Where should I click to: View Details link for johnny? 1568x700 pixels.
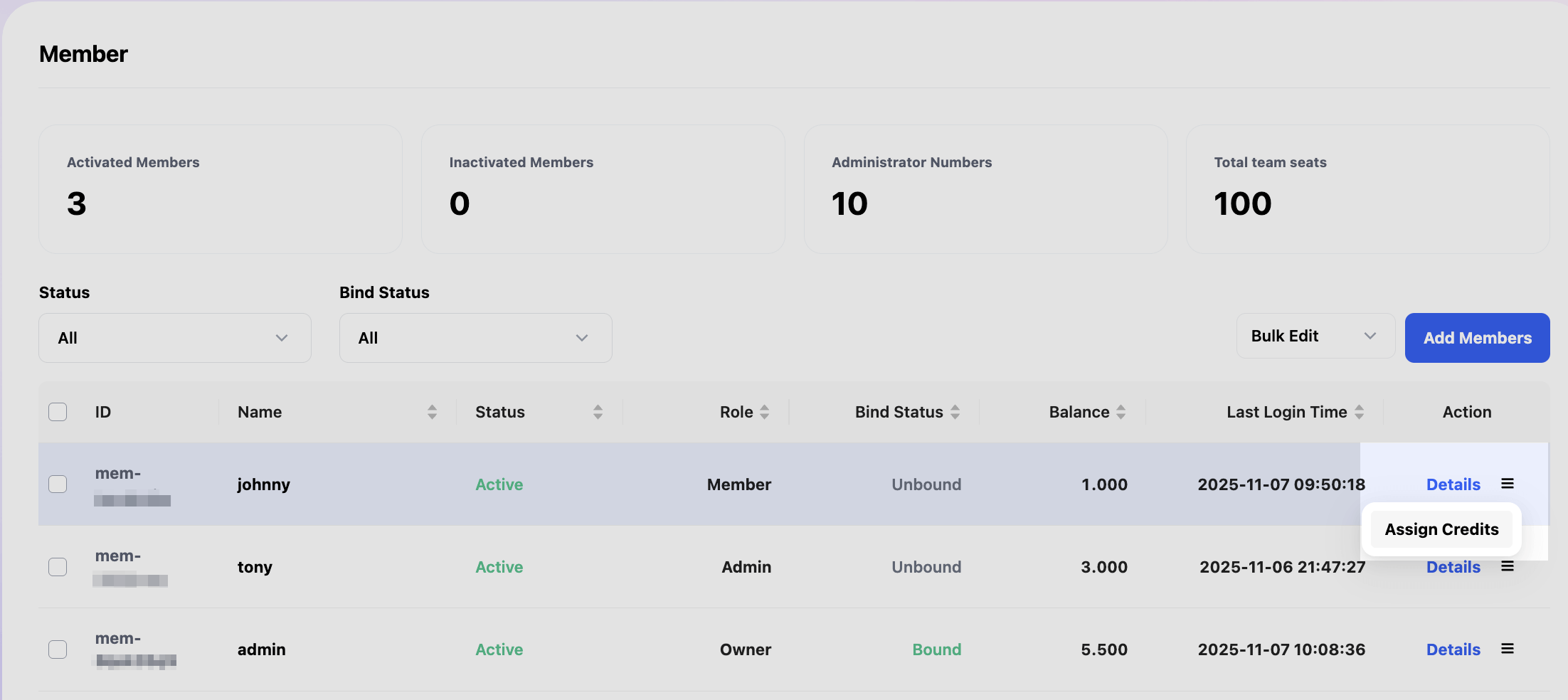coord(1453,484)
